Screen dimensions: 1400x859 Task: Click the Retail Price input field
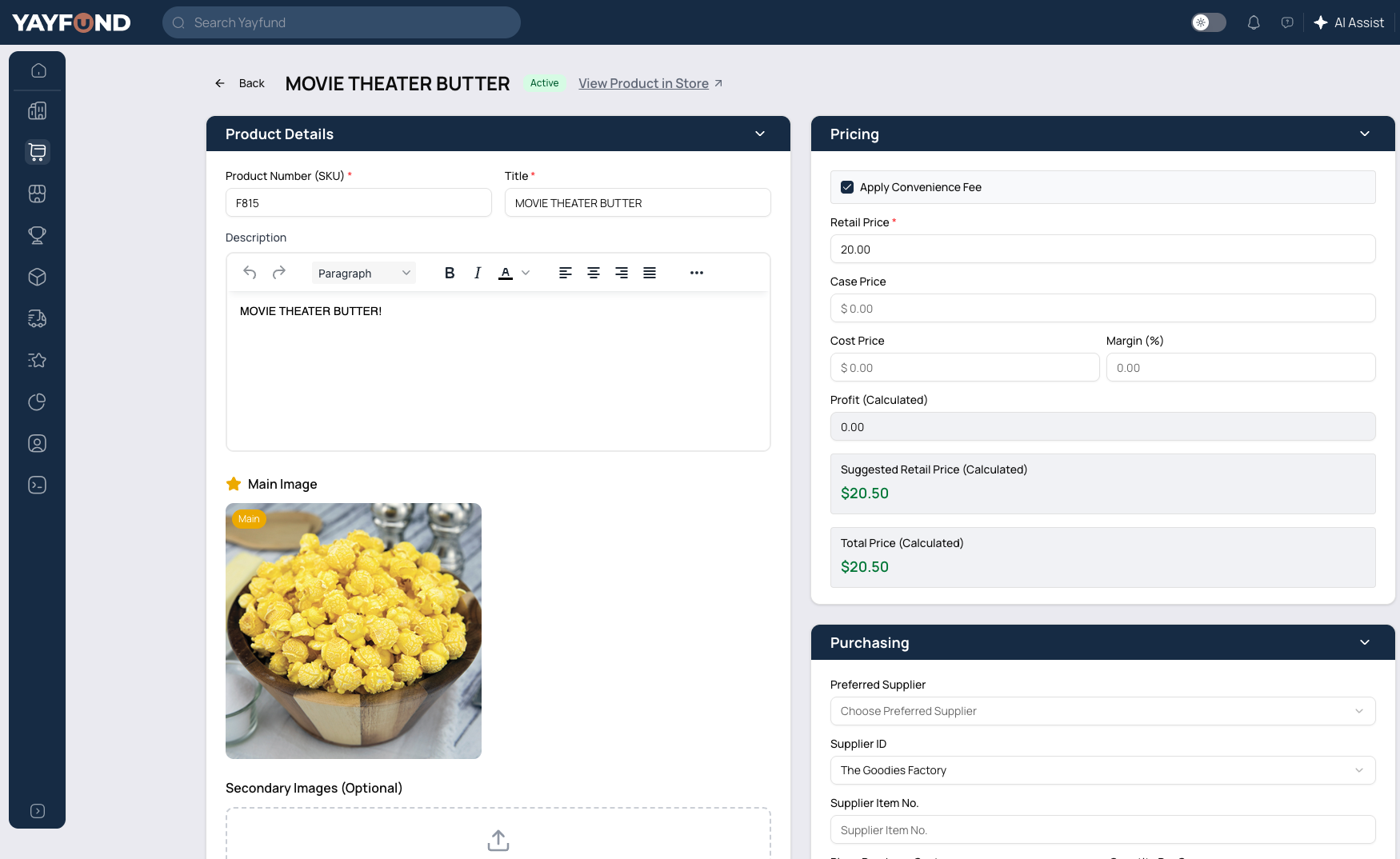tap(1102, 249)
